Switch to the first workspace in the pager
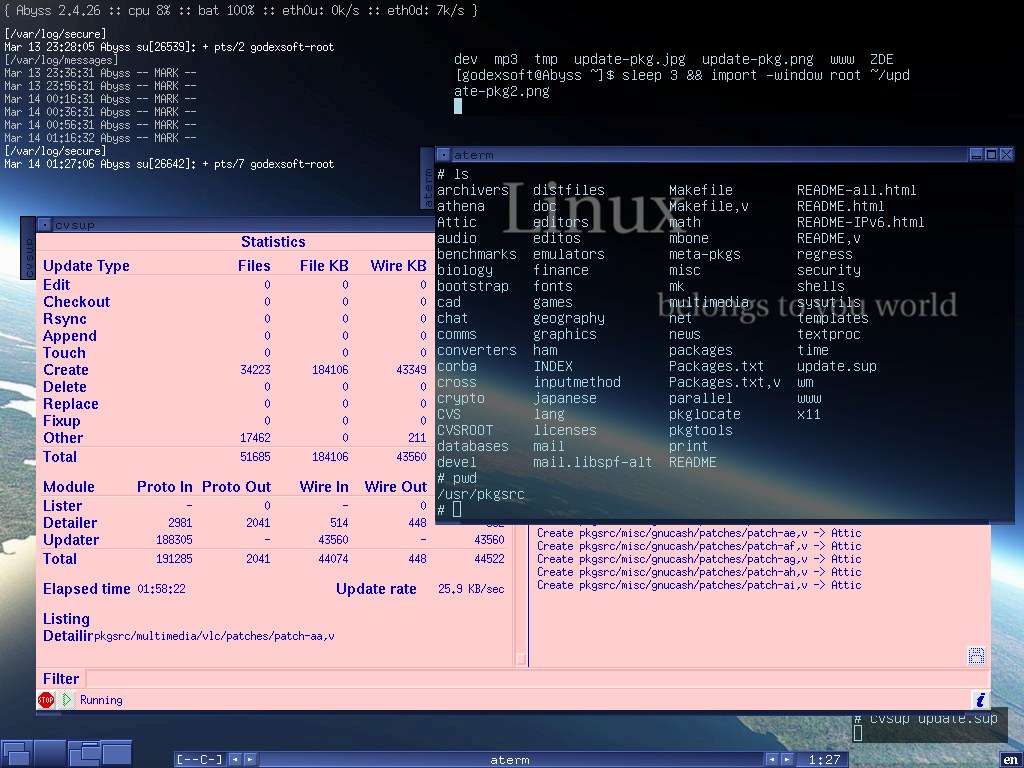This screenshot has height=768, width=1024. (x=16, y=754)
